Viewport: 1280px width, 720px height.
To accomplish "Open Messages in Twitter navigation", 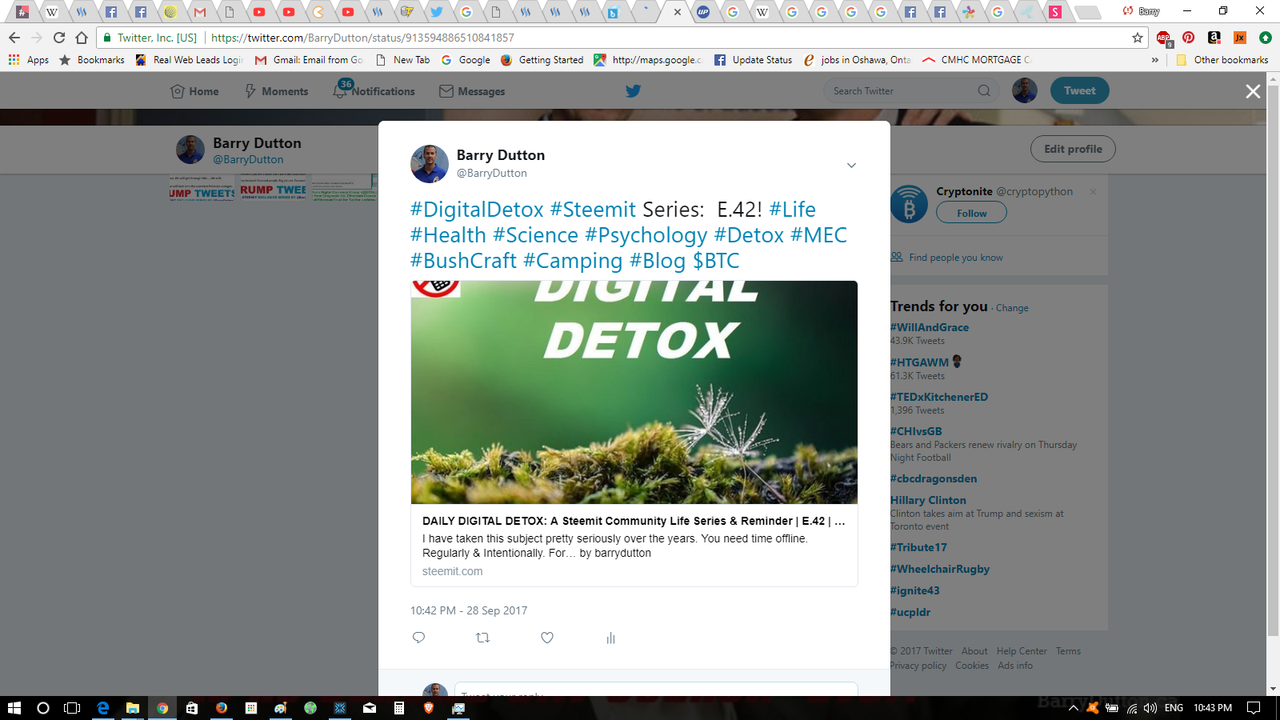I will tap(472, 91).
